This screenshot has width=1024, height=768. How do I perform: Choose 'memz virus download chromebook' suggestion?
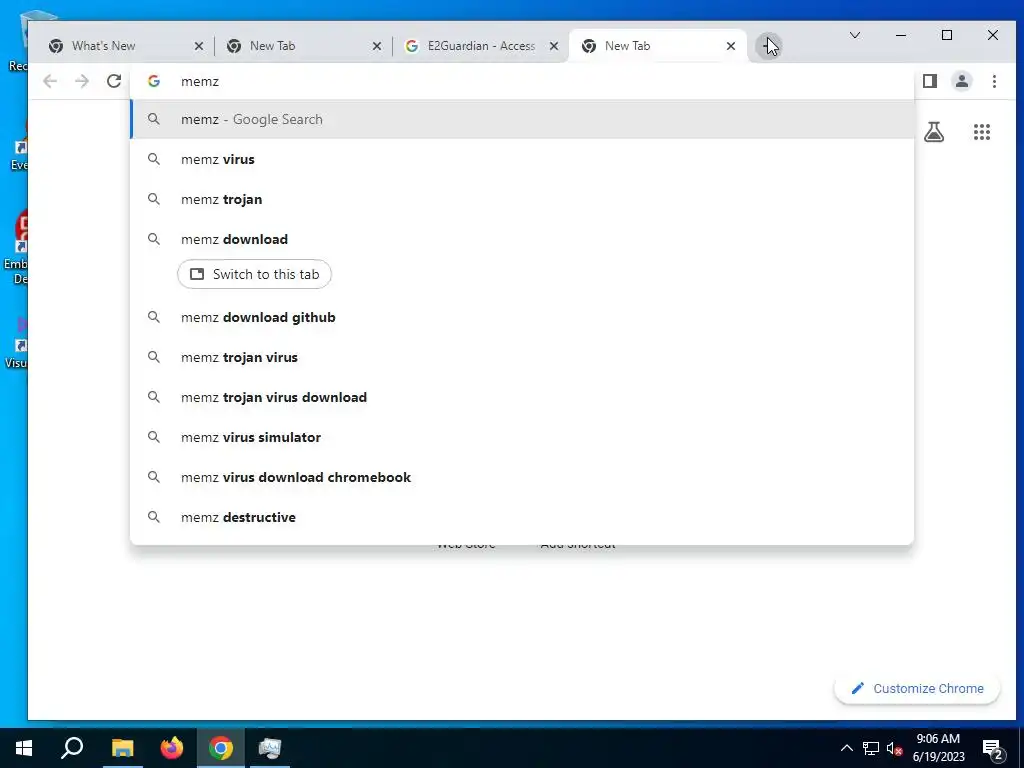(522, 477)
